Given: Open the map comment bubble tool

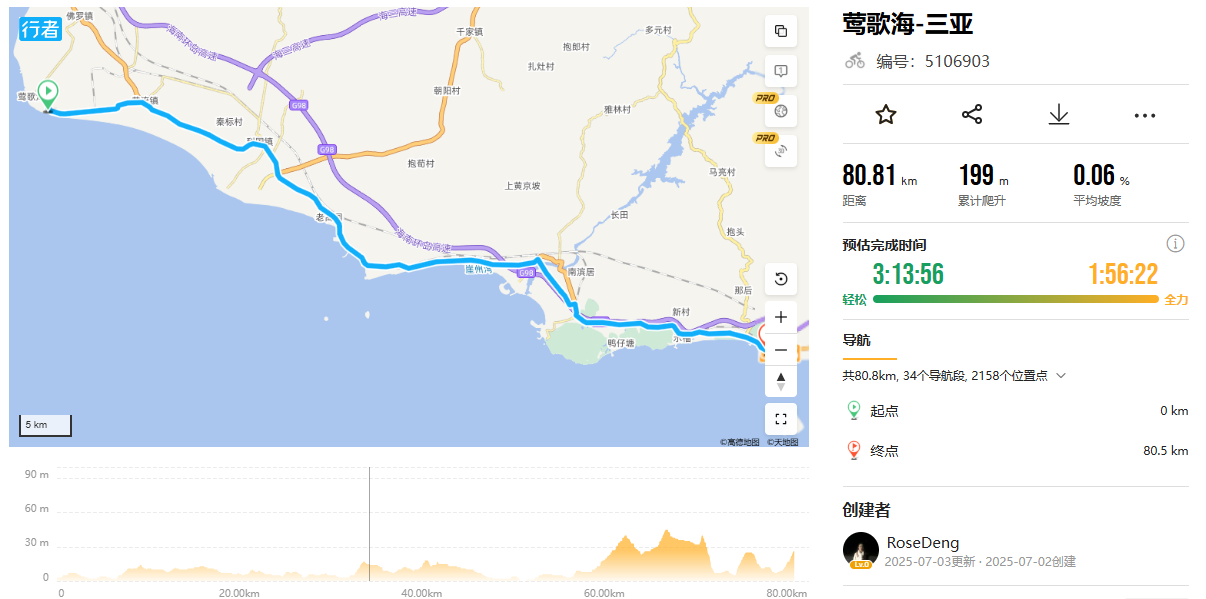Looking at the screenshot, I should tap(780, 71).
